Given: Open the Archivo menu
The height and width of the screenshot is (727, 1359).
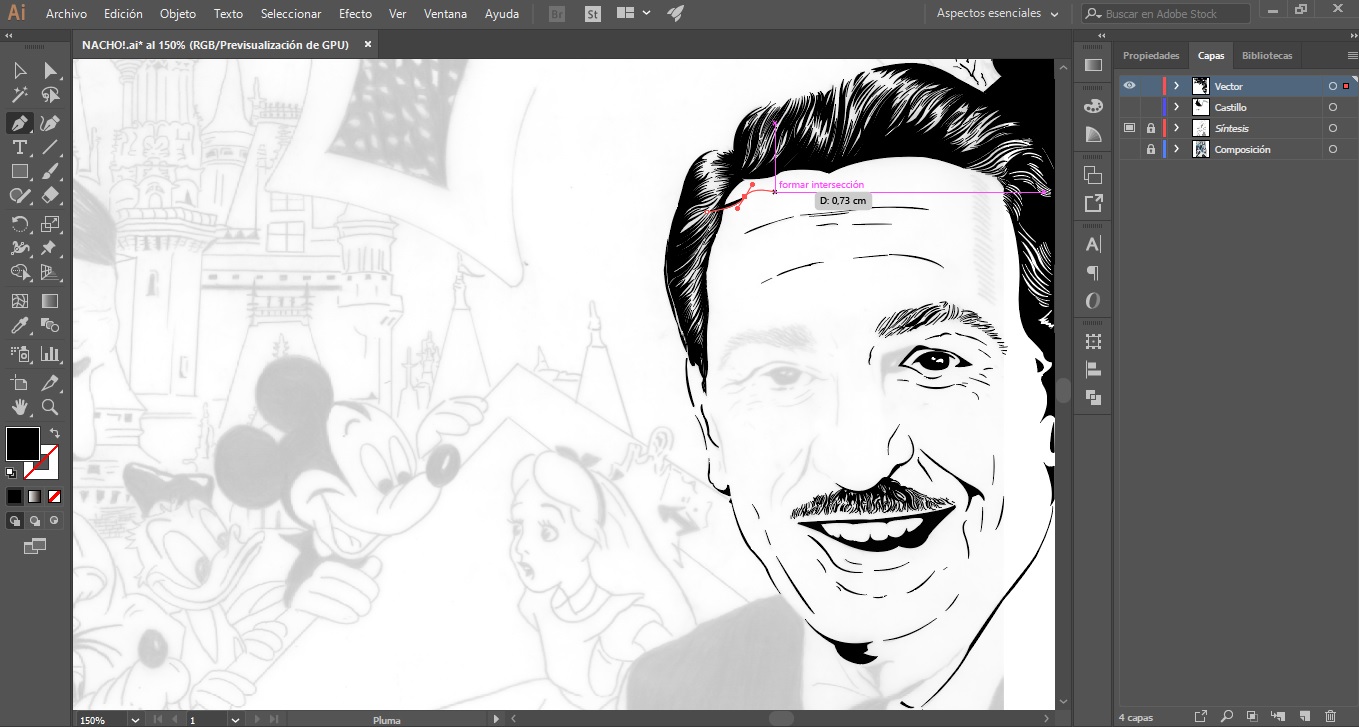Looking at the screenshot, I should coord(66,14).
